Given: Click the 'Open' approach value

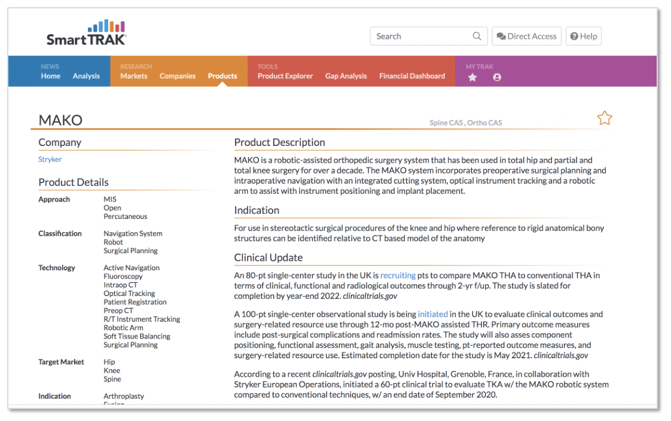Looking at the screenshot, I should 112,208.
